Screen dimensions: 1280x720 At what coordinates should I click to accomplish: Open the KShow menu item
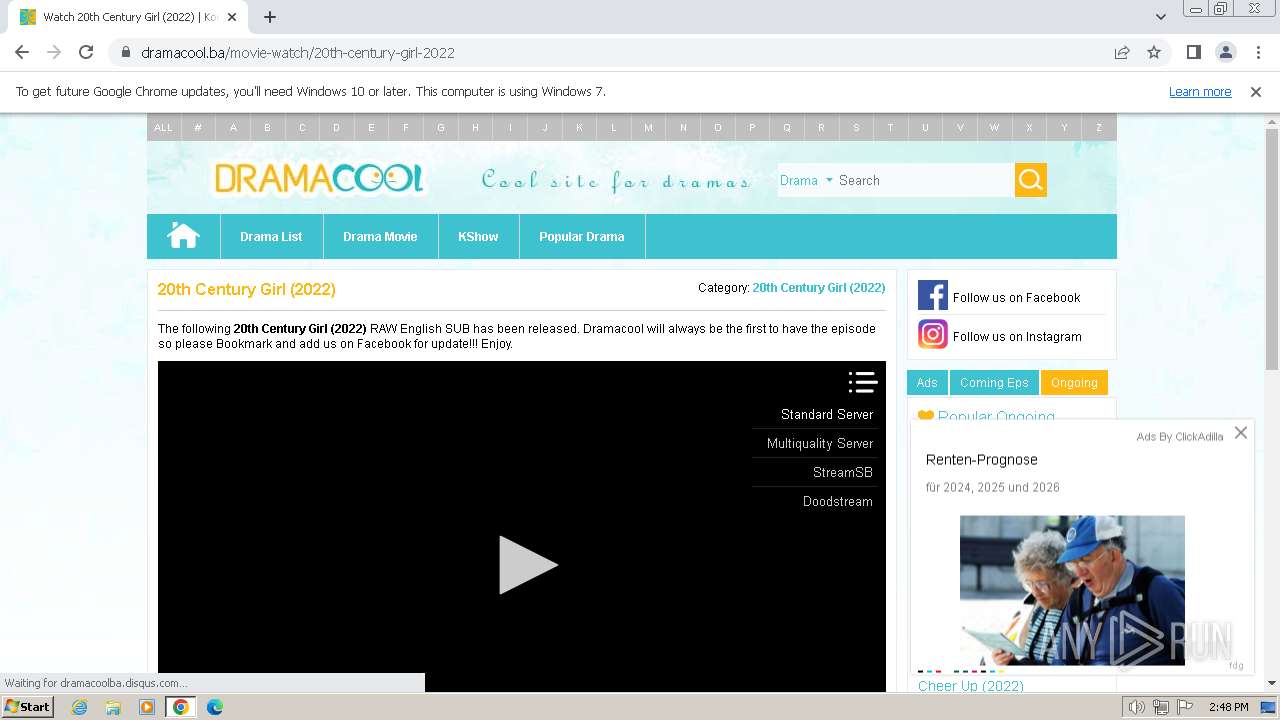click(478, 236)
